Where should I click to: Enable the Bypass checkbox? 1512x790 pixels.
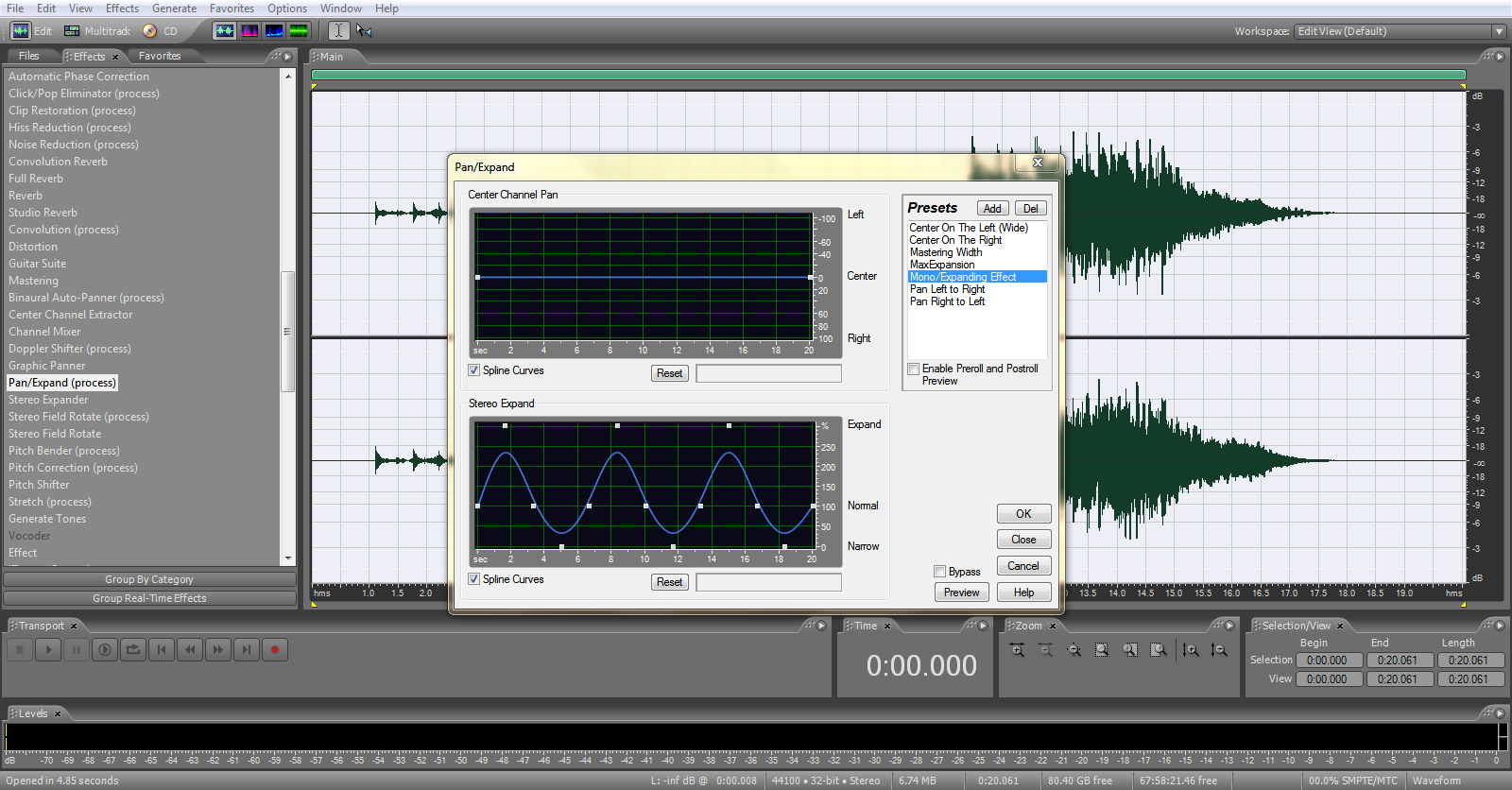click(939, 572)
